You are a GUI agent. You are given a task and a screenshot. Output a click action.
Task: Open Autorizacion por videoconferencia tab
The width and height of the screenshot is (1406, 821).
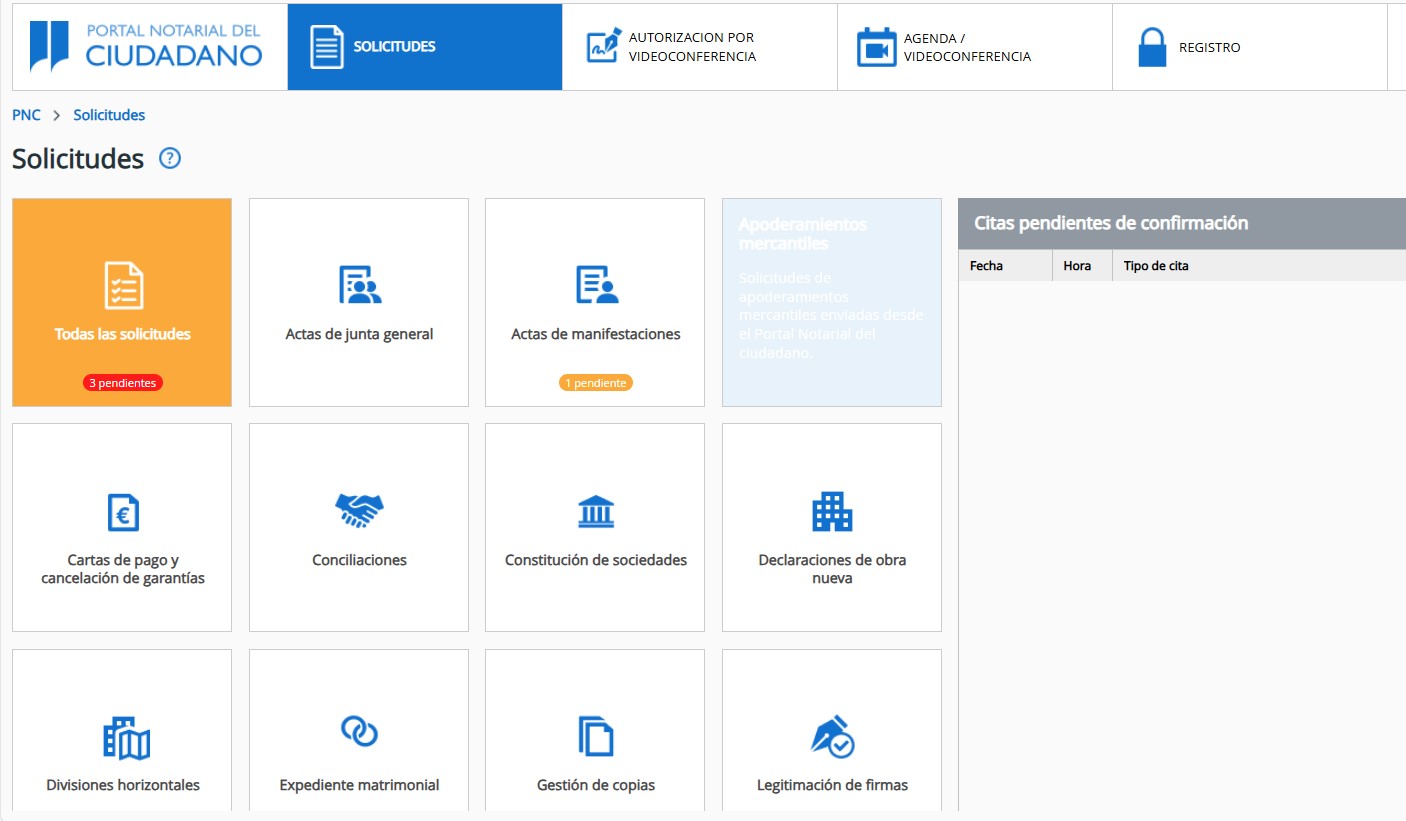click(699, 47)
